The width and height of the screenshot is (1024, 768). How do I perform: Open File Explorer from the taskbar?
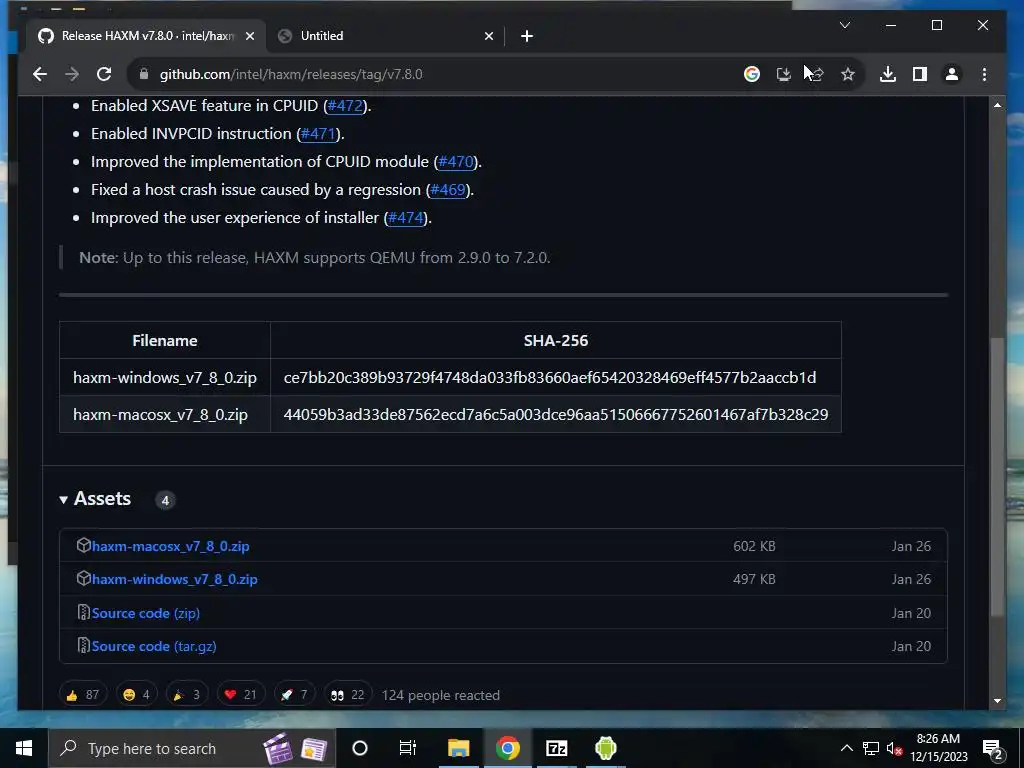pyautogui.click(x=458, y=748)
